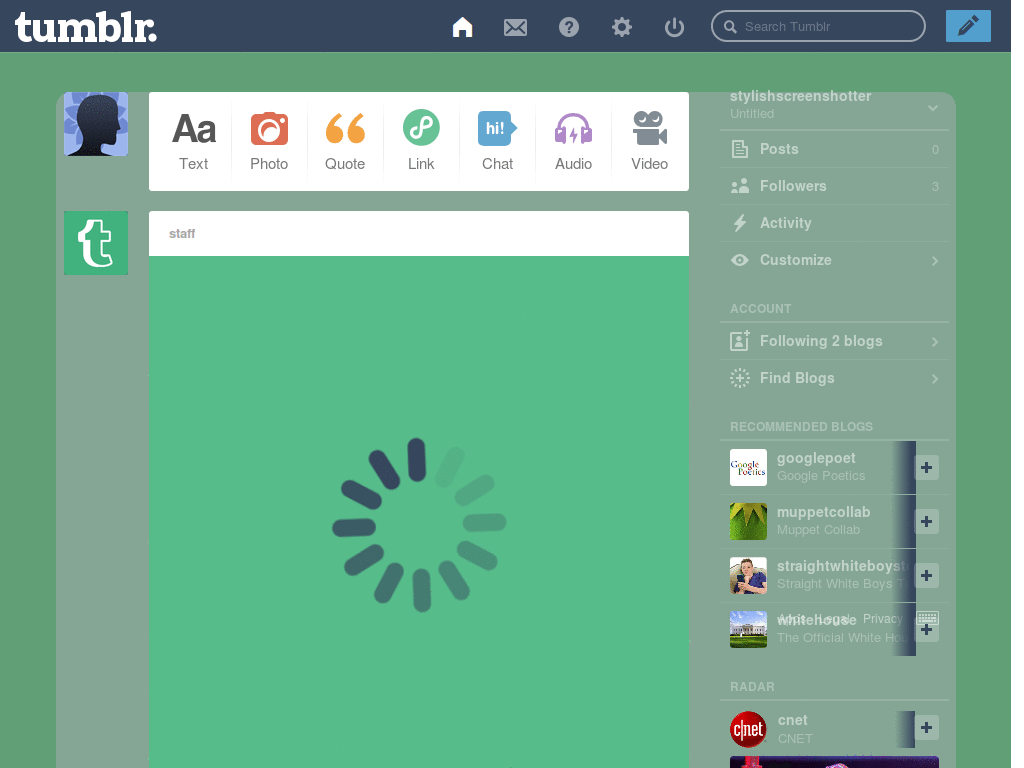Create a new Link post
Screen dimensions: 1024x768
421,142
